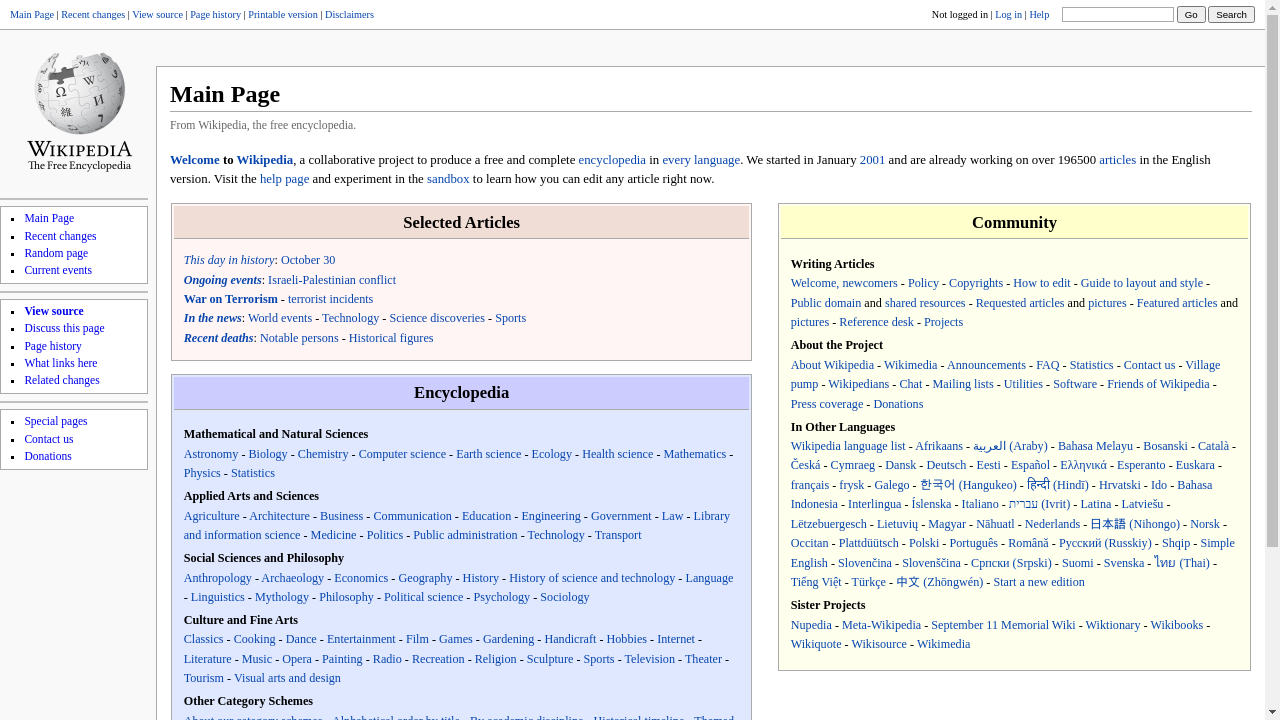
Task: Open Current events from the sidebar
Action: pyautogui.click(x=58, y=270)
